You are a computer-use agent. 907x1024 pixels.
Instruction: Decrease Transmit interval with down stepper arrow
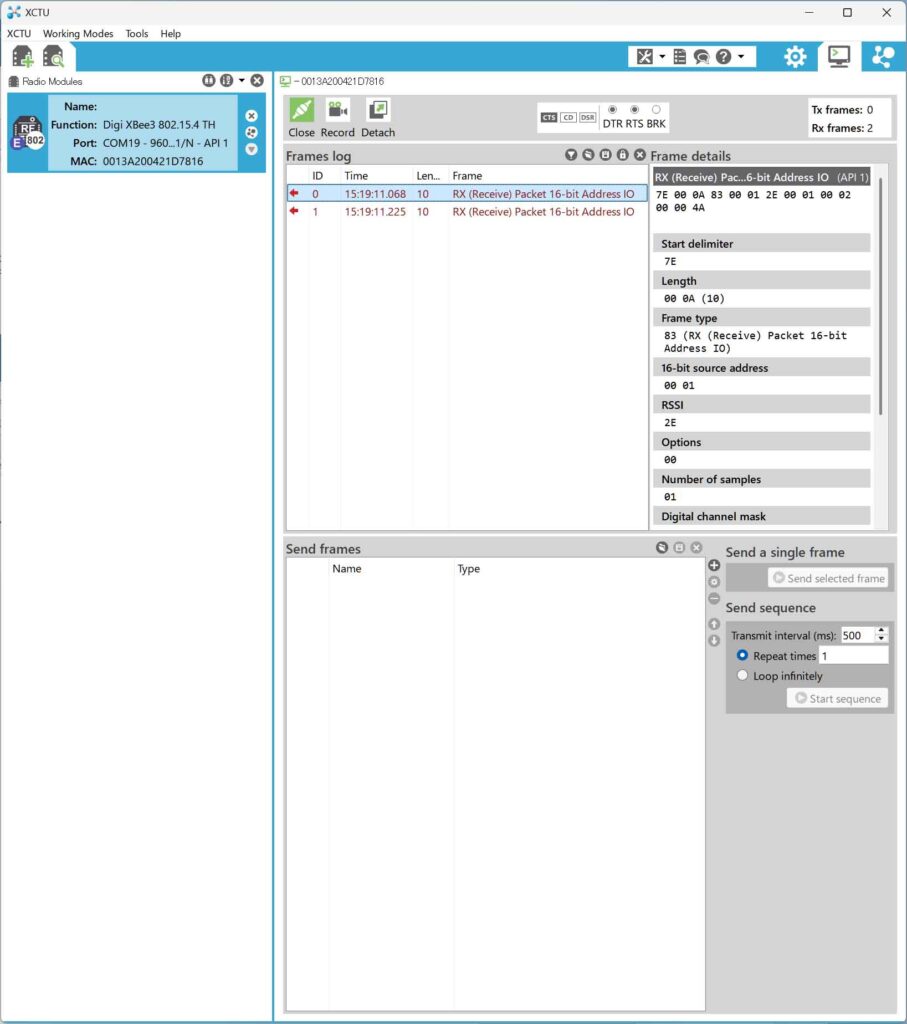coord(882,639)
